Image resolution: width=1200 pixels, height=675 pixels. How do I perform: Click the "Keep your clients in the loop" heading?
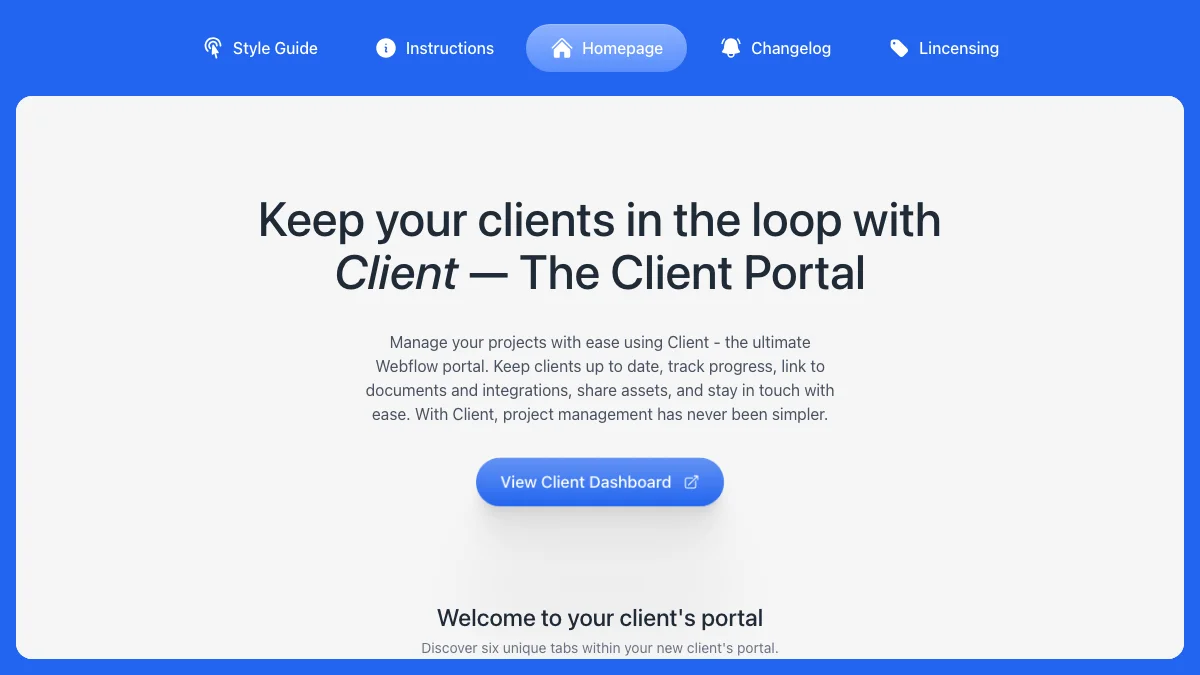click(x=600, y=246)
